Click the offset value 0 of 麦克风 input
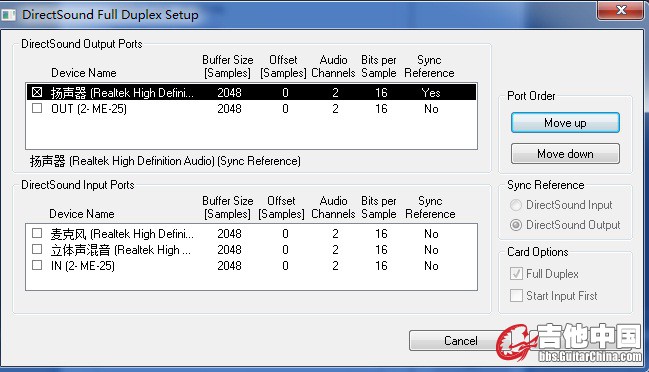The width and height of the screenshot is (649, 372). 285,234
